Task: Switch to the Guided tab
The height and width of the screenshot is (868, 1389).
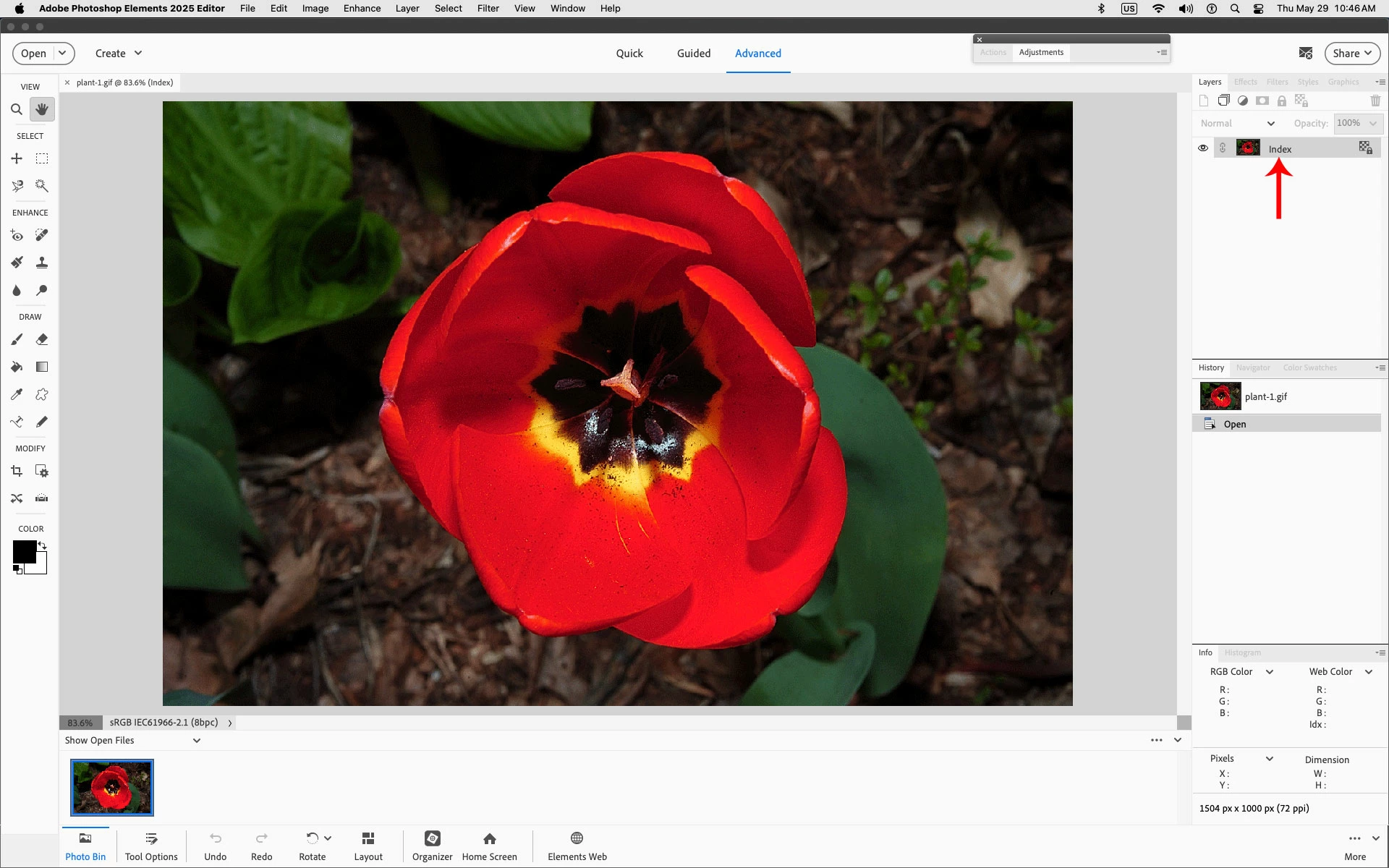Action: tap(693, 54)
